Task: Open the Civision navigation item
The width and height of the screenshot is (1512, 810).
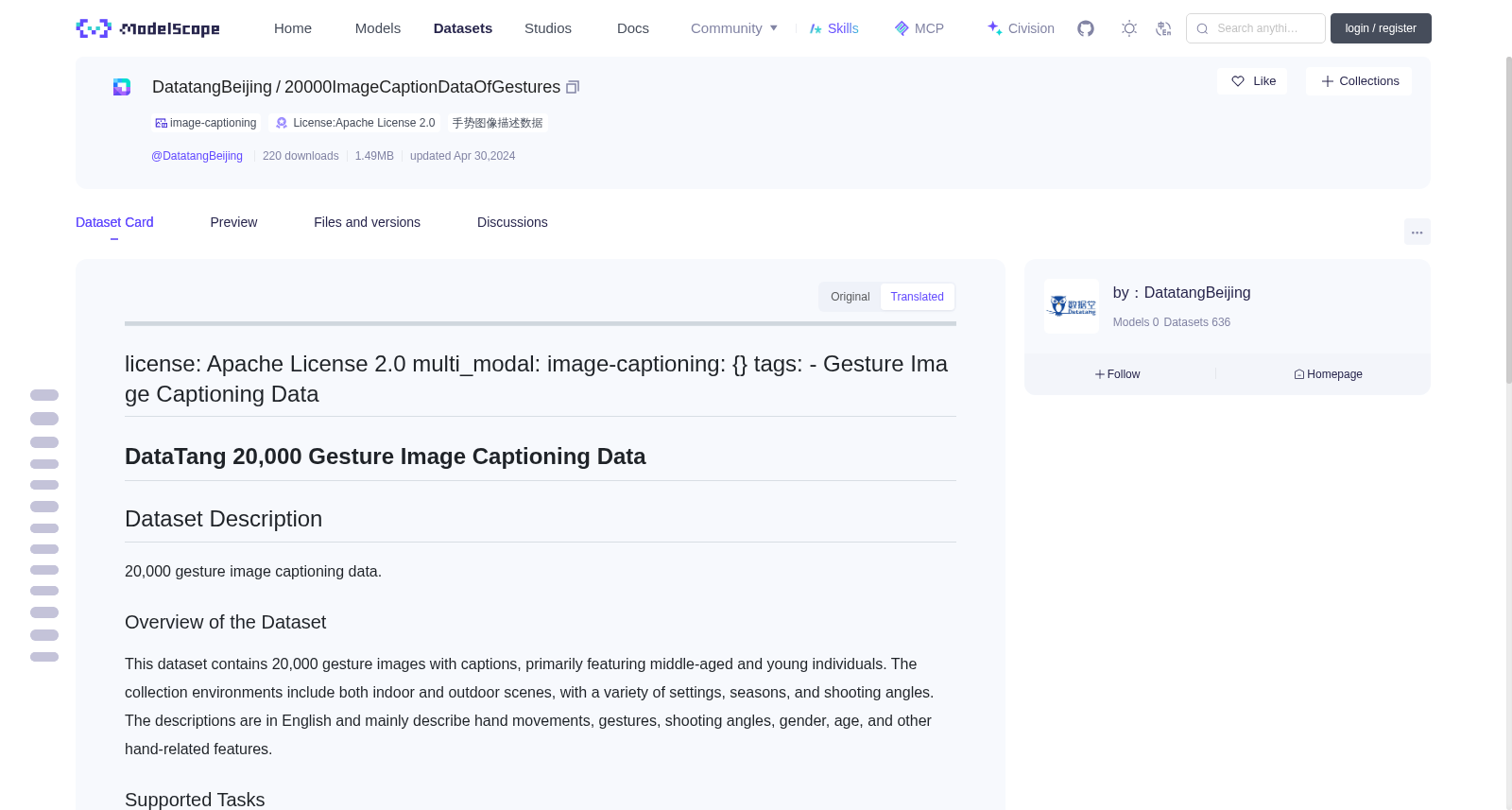Action: pyautogui.click(x=1021, y=28)
